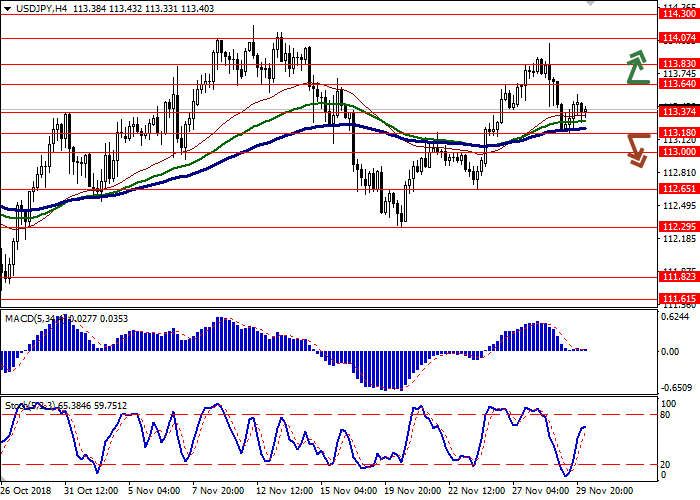Viewport: 700px width, 500px height.
Task: Select the 112.295 price level label
Action: click(679, 226)
